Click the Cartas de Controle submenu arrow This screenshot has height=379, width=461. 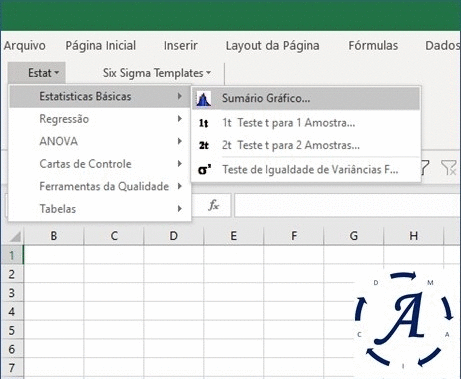coord(180,164)
